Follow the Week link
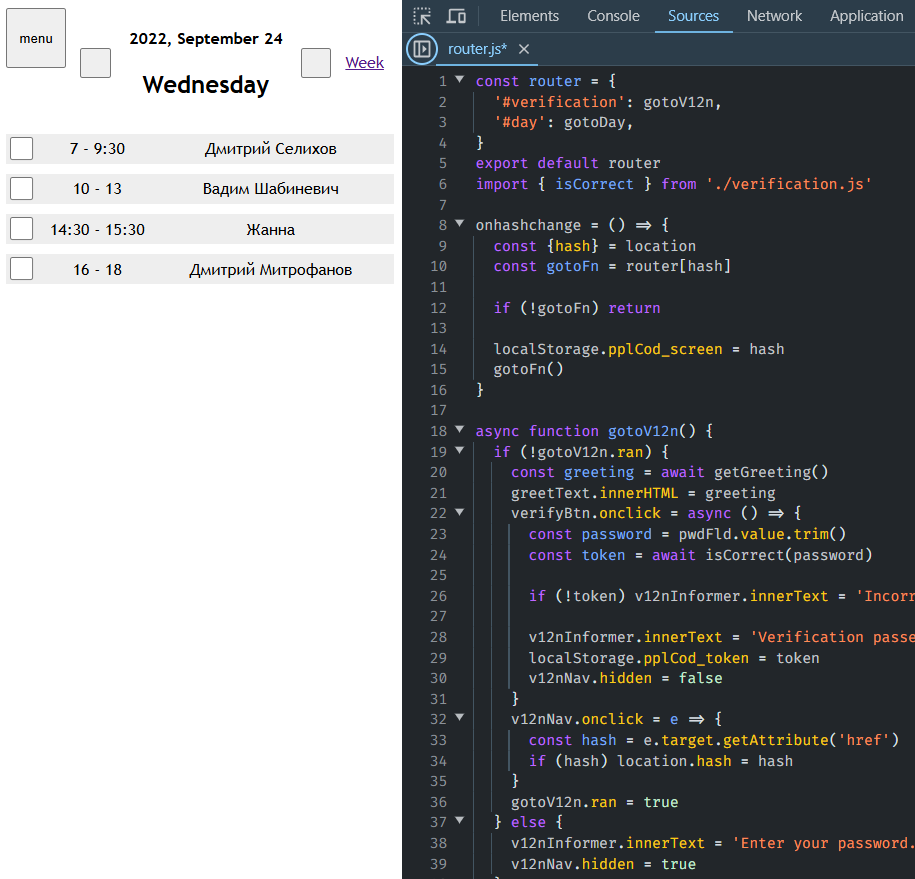This screenshot has width=915, height=879. [x=364, y=62]
